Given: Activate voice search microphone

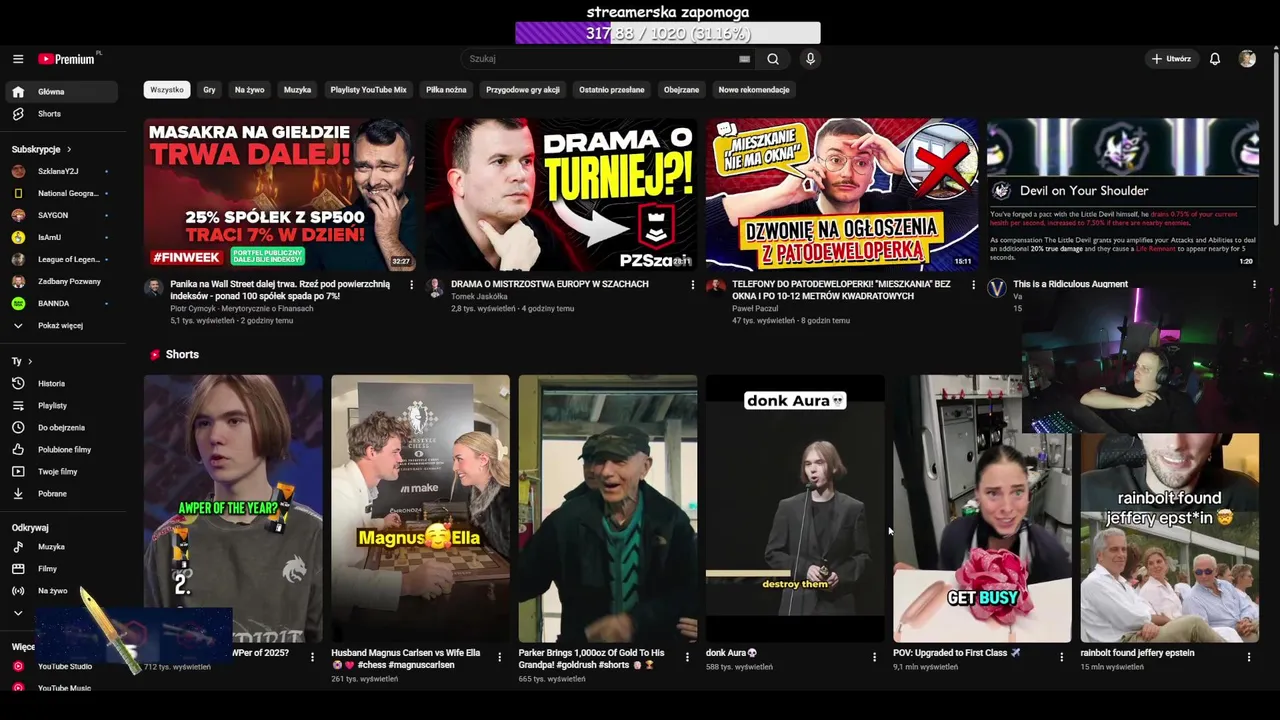Looking at the screenshot, I should point(810,59).
